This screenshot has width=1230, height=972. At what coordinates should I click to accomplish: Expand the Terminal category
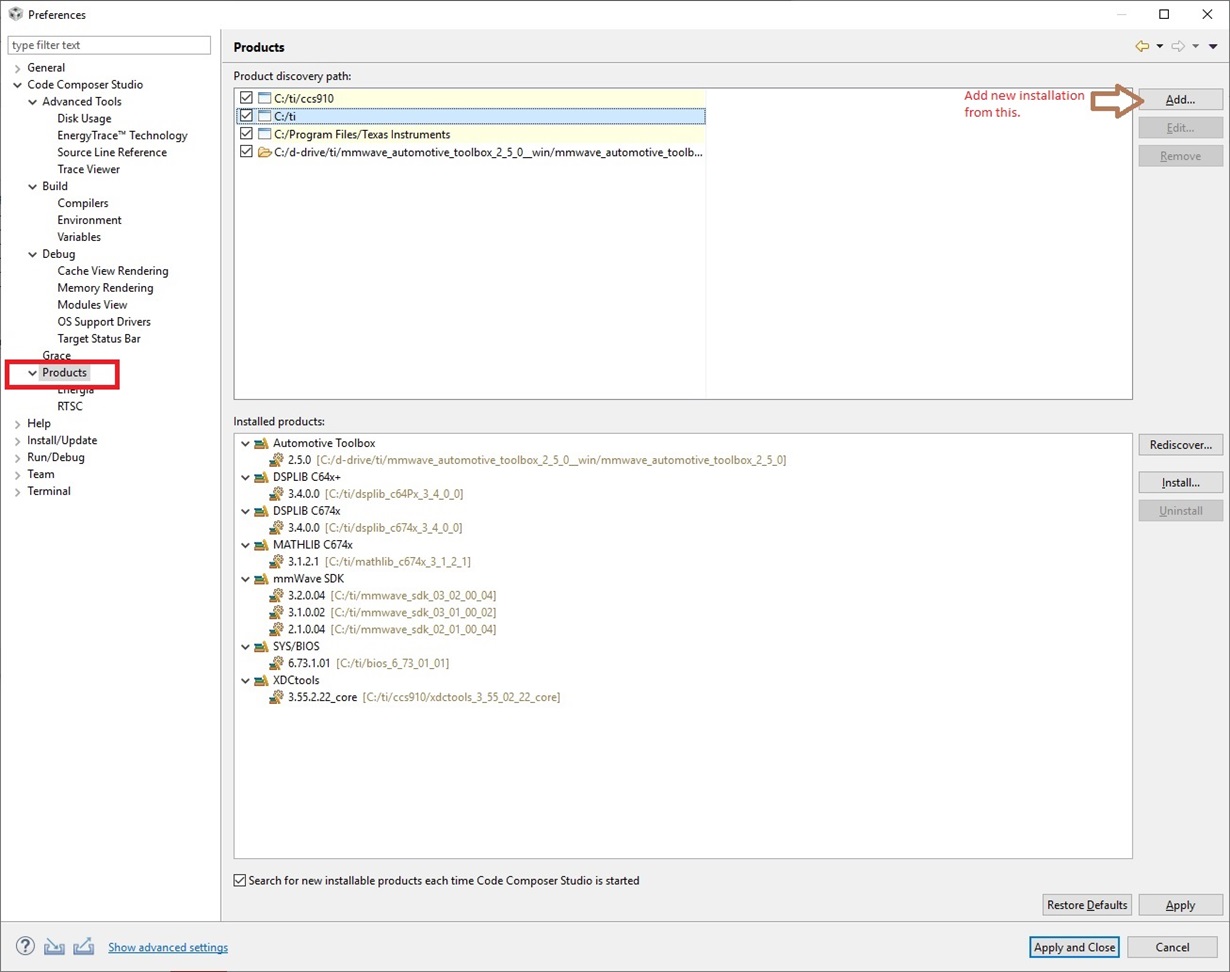click(x=17, y=492)
